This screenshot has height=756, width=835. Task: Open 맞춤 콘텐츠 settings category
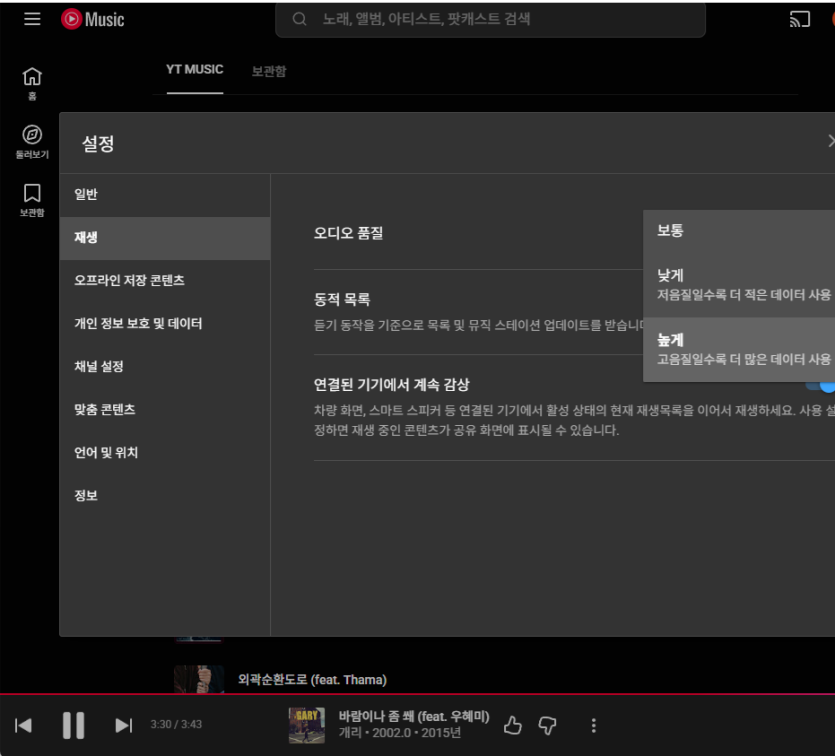[x=165, y=410]
